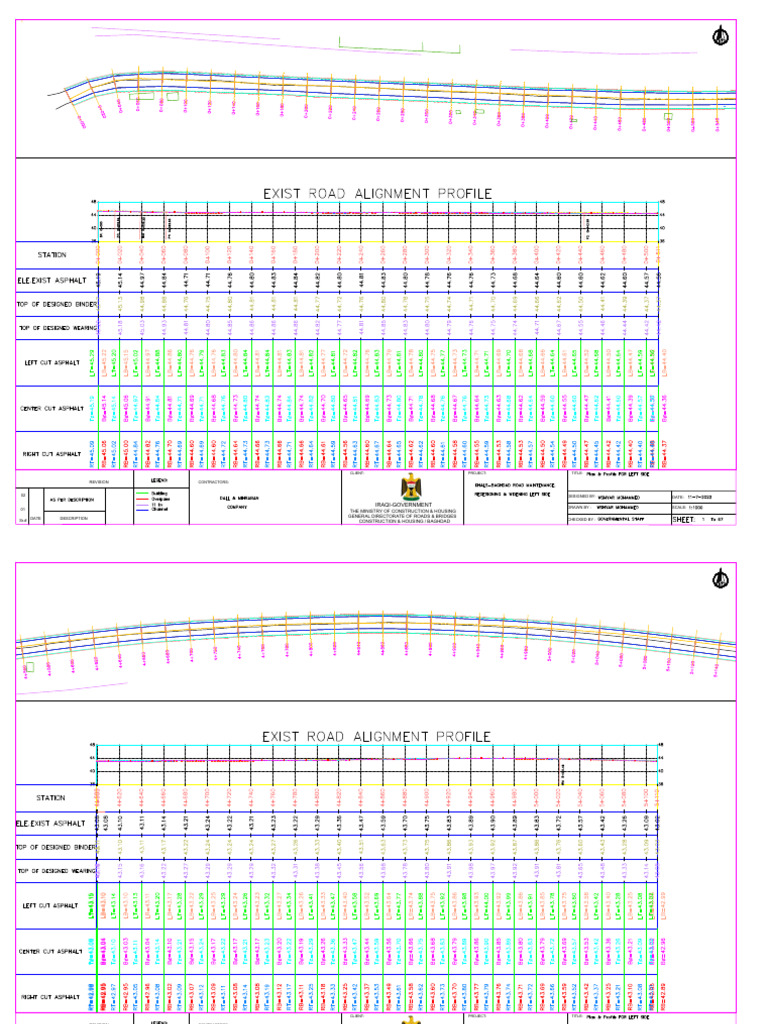Click 'TOP OF DESIGNED BINDER' label on second sheet
Viewport: 768px width, 1024px height.
click(x=57, y=847)
